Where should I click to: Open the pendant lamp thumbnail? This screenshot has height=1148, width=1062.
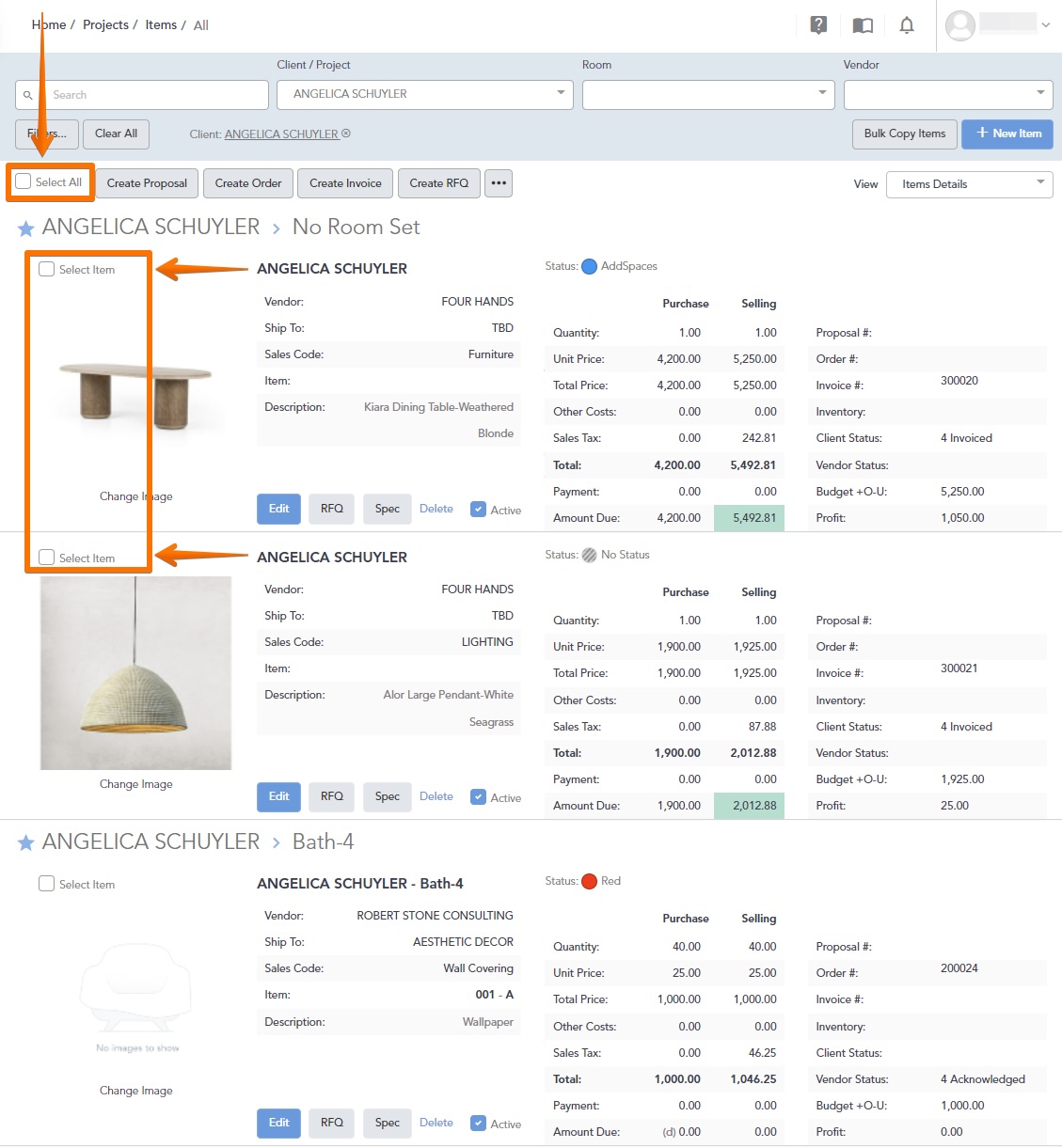click(x=135, y=673)
